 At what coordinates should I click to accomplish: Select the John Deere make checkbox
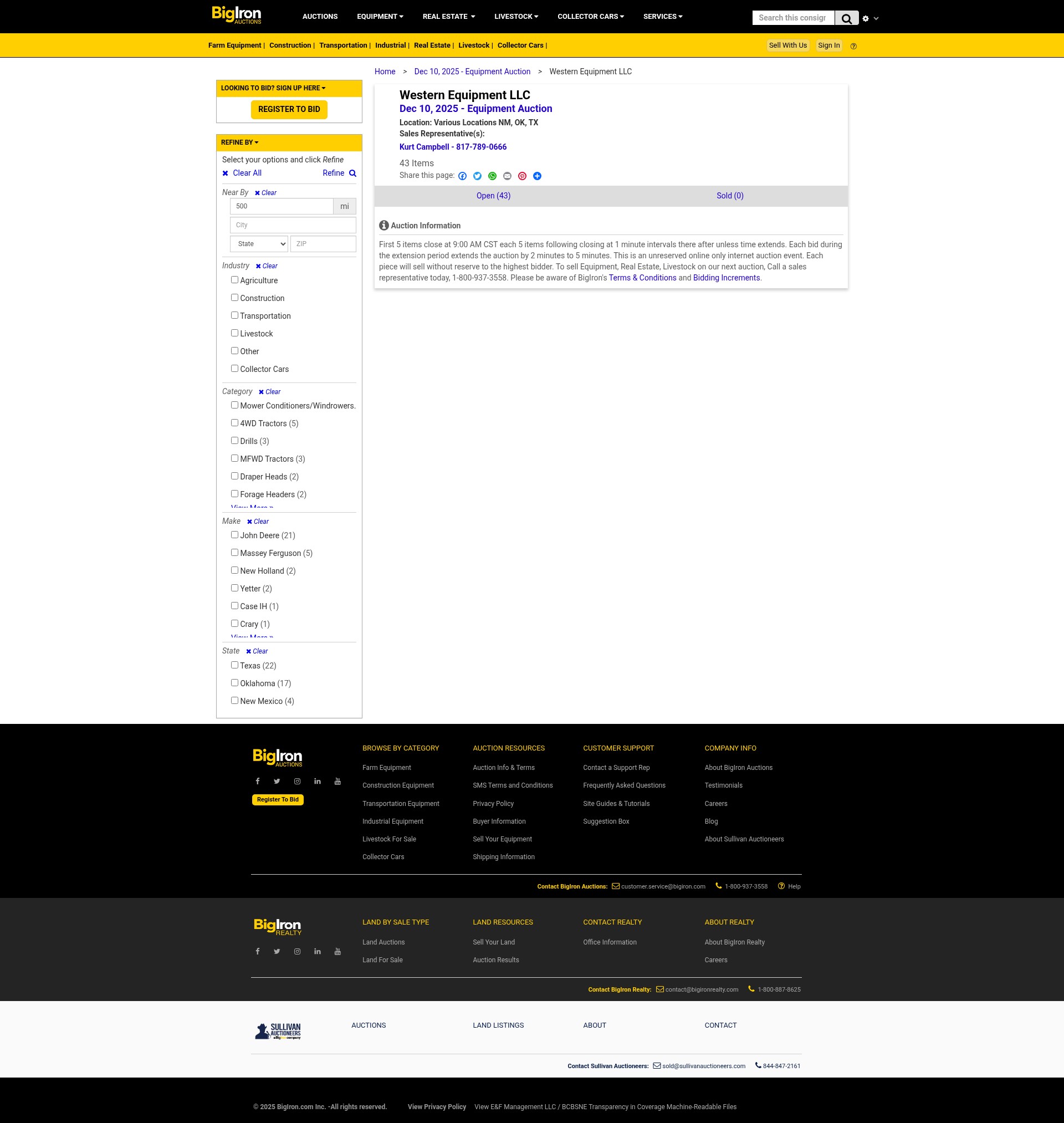pos(234,535)
